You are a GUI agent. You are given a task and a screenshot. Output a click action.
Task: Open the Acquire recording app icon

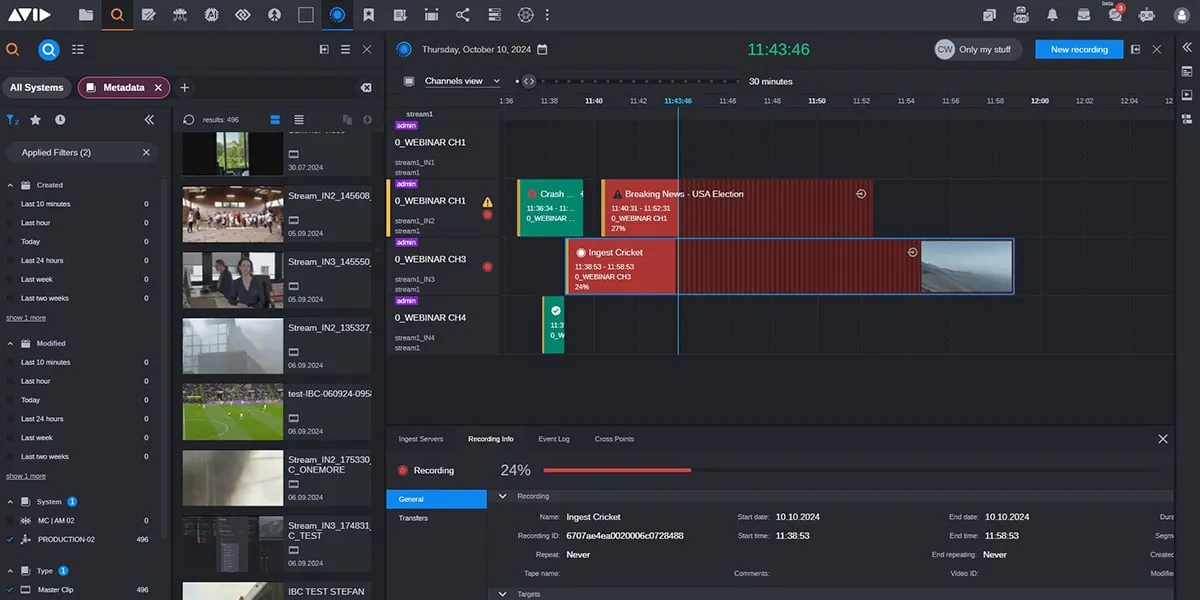tap(337, 15)
